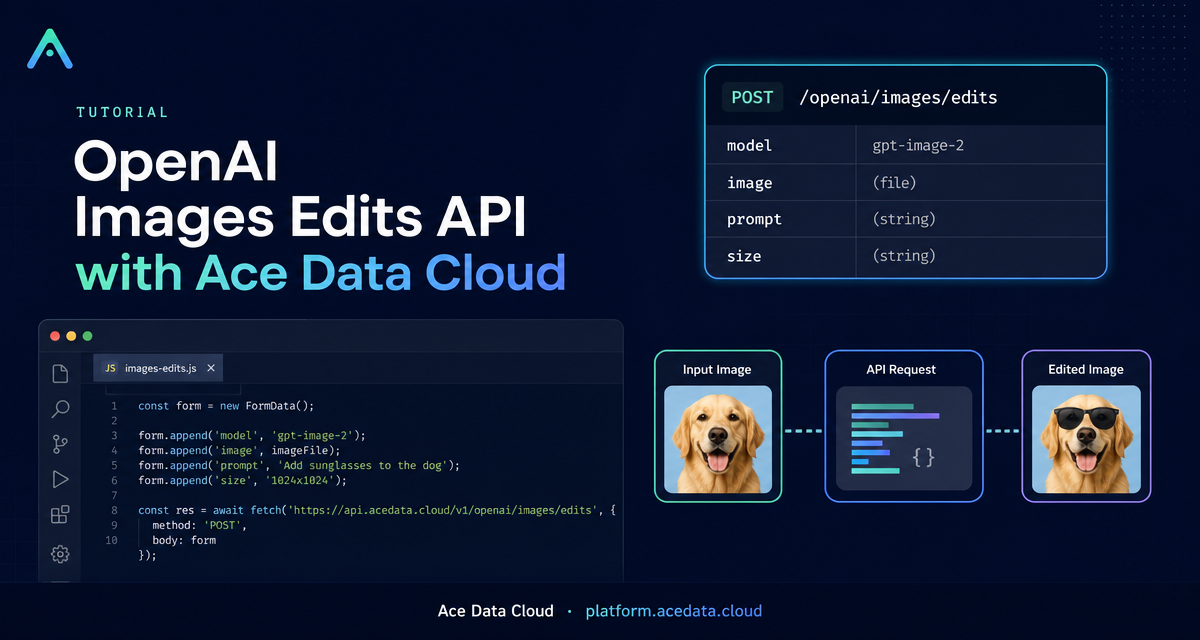Select the prompt parameter name cell

pyautogui.click(x=781, y=219)
